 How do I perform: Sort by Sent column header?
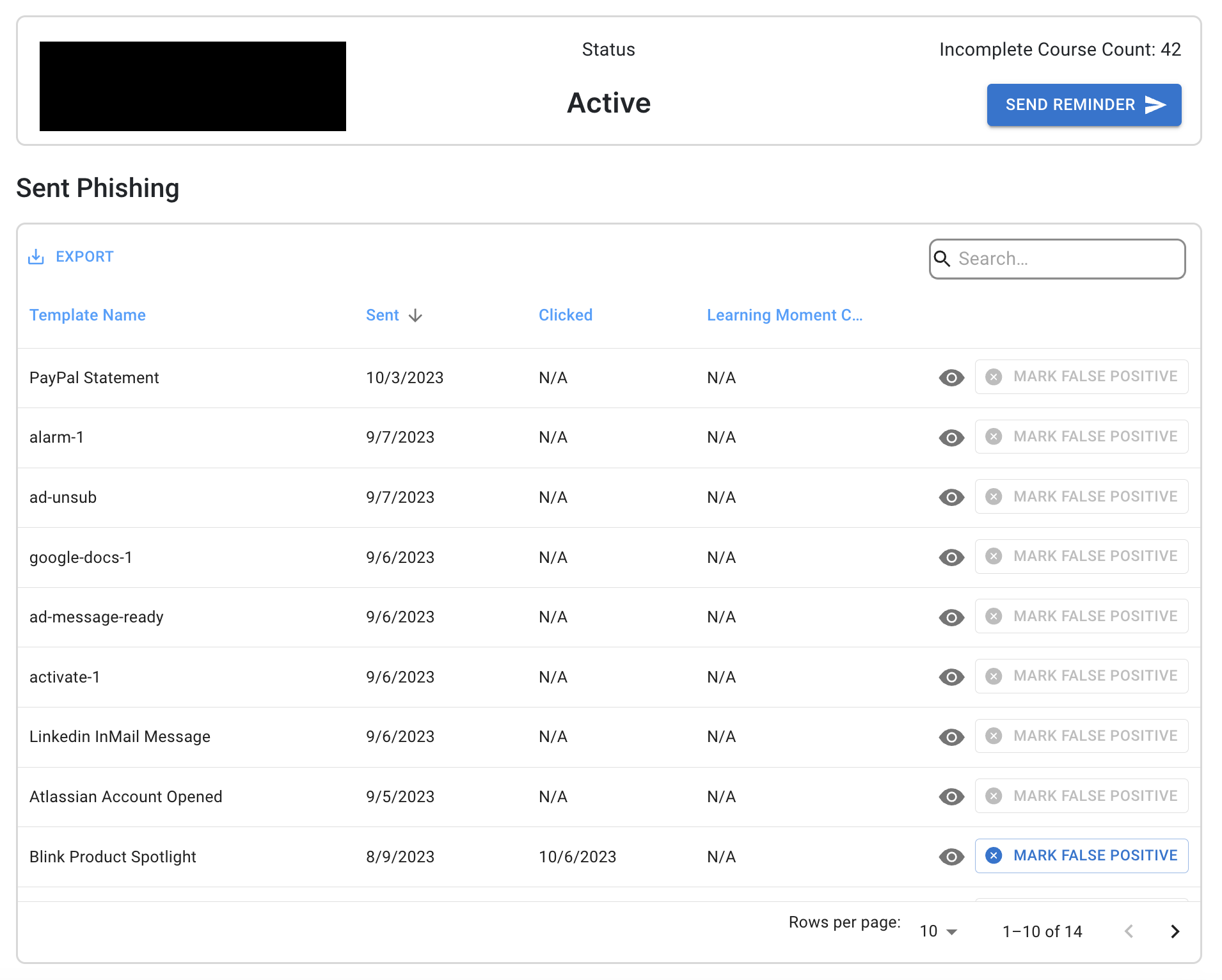383,315
